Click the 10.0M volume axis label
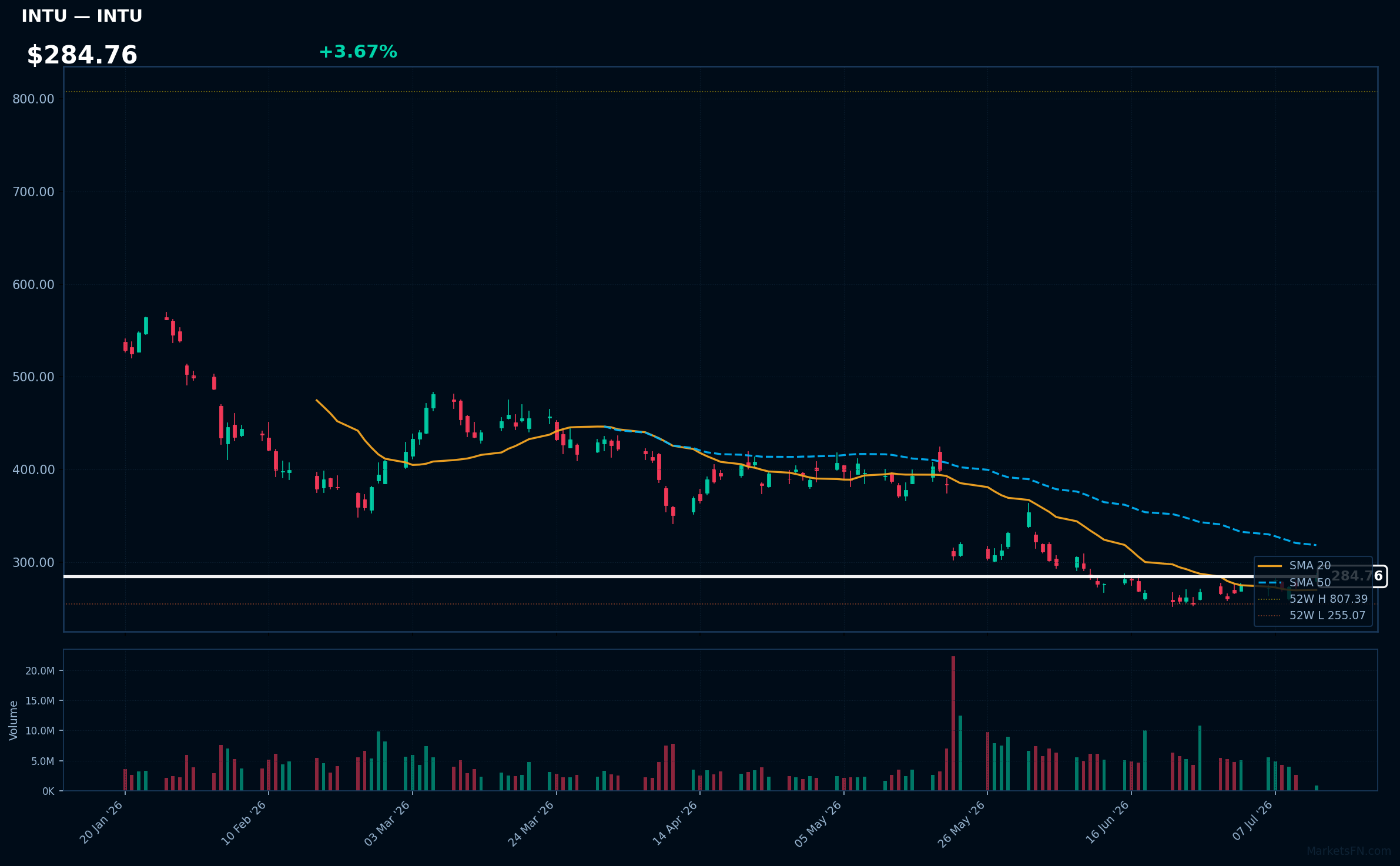Image resolution: width=1400 pixels, height=866 pixels. [40, 731]
